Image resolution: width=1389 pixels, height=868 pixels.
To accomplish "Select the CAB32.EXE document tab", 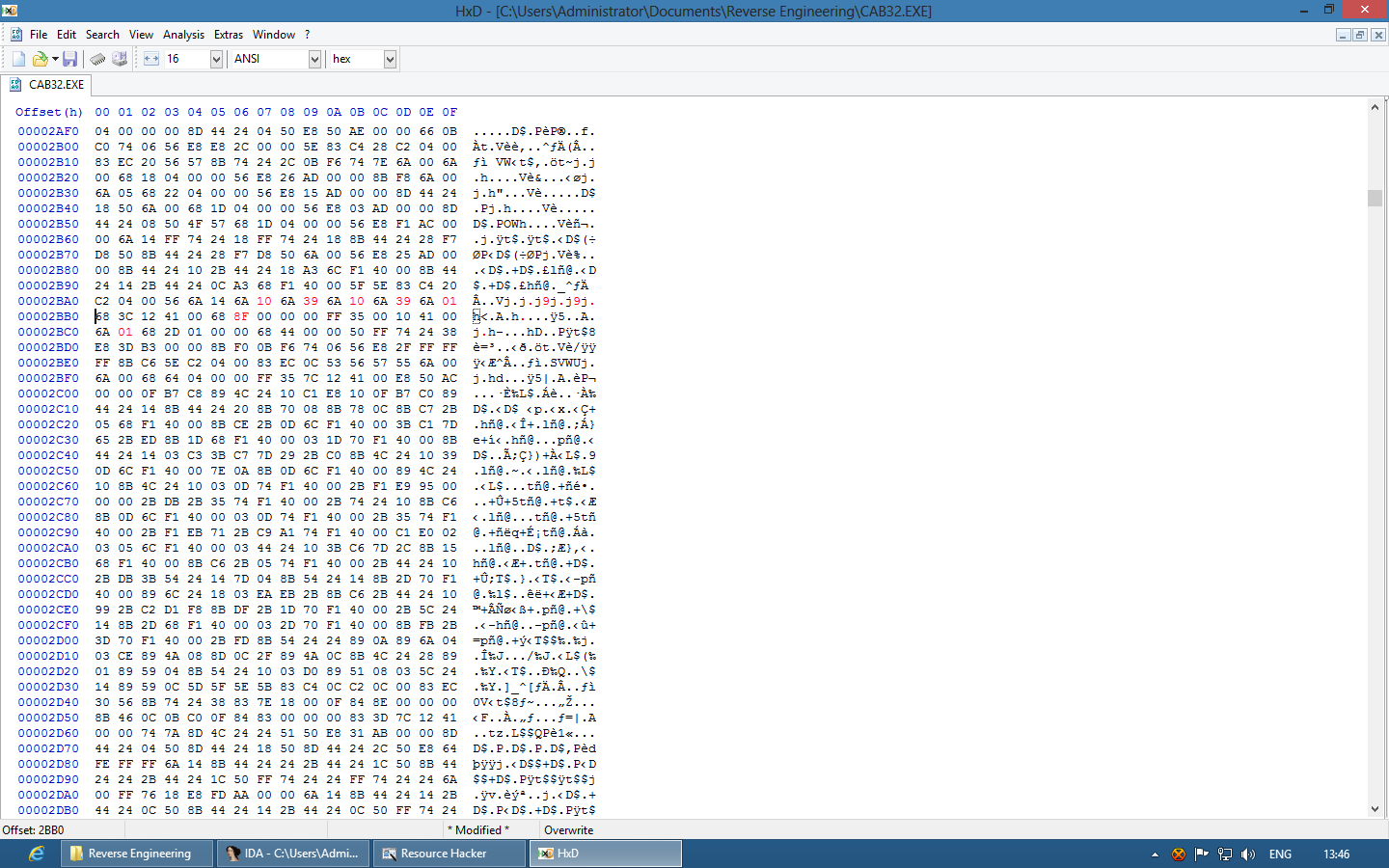I will click(x=47, y=85).
